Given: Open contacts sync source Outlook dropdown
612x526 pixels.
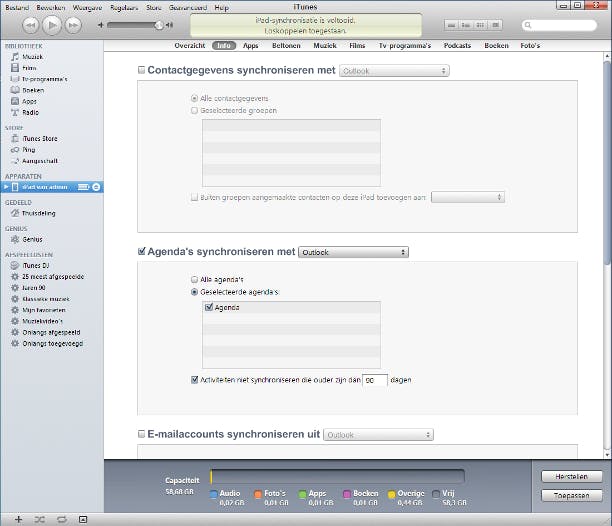Looking at the screenshot, I should pyautogui.click(x=394, y=71).
